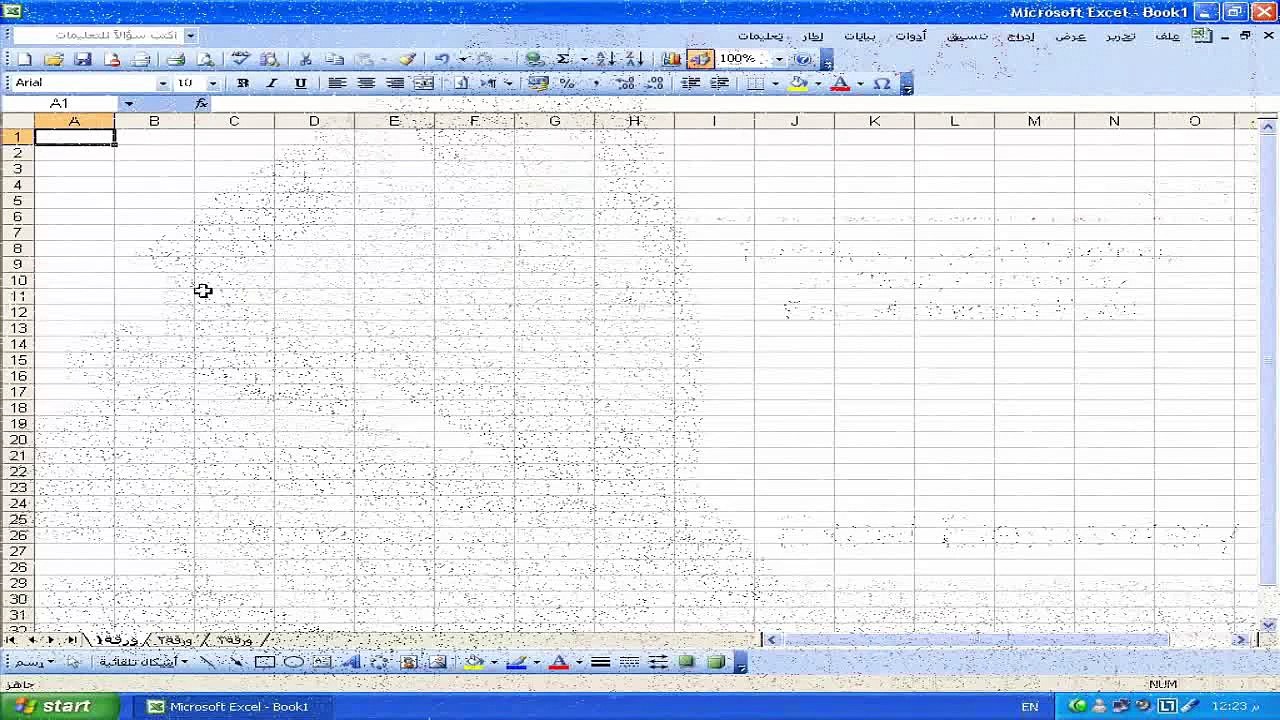This screenshot has height=720, width=1280.
Task: Expand the Font Color dropdown arrow on formatting toolbar
Action: coord(860,84)
